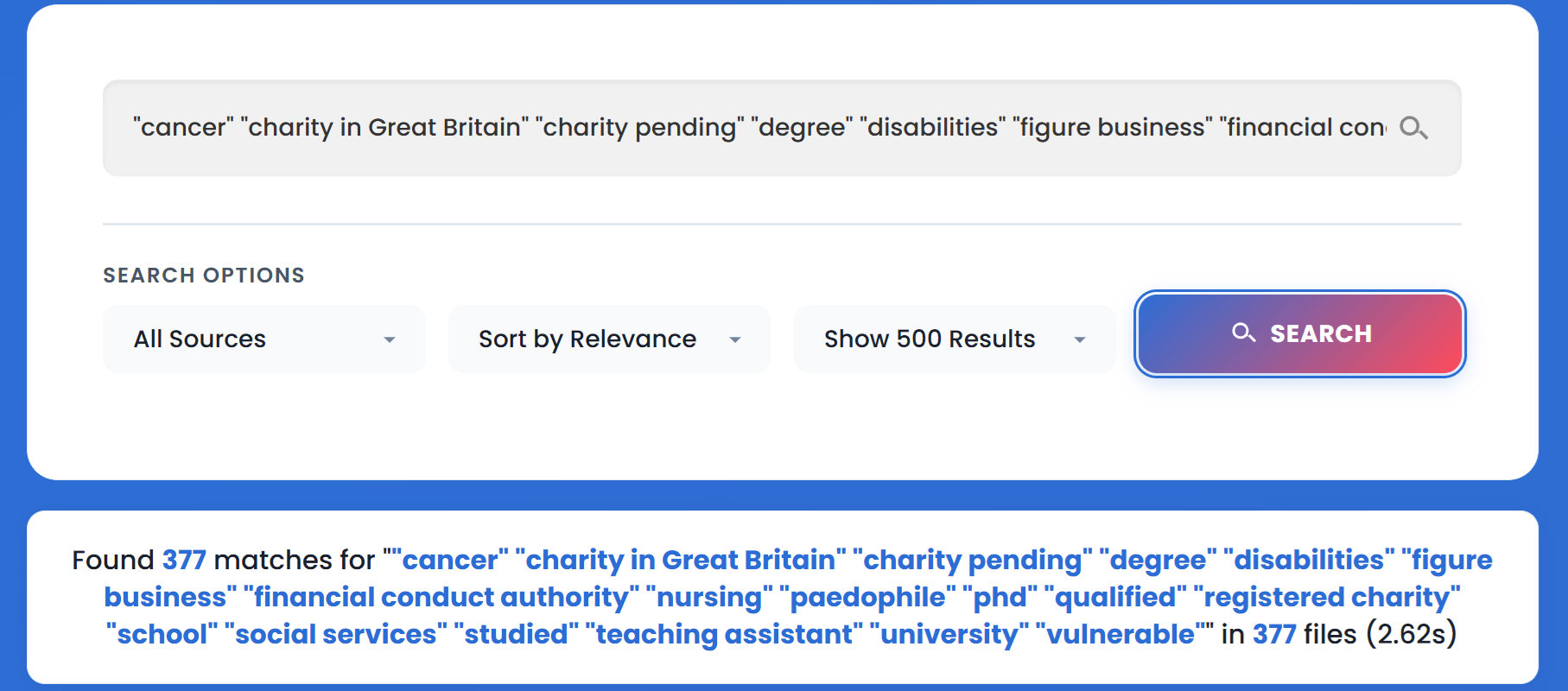Click the magnifier icon on SEARCH button
Screen dimensions: 1568x691
tap(1243, 333)
